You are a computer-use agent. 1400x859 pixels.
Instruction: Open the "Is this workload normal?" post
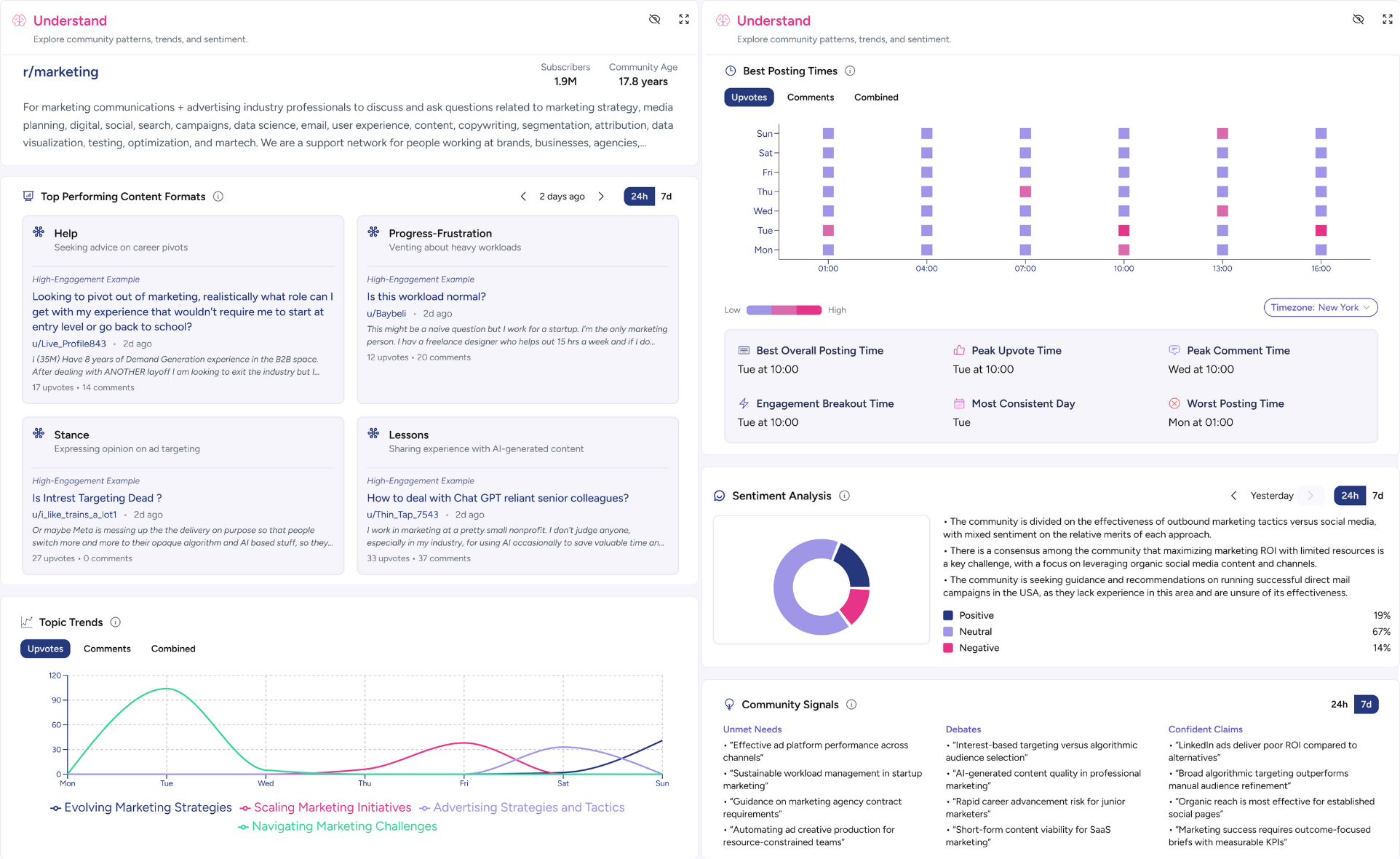click(426, 297)
